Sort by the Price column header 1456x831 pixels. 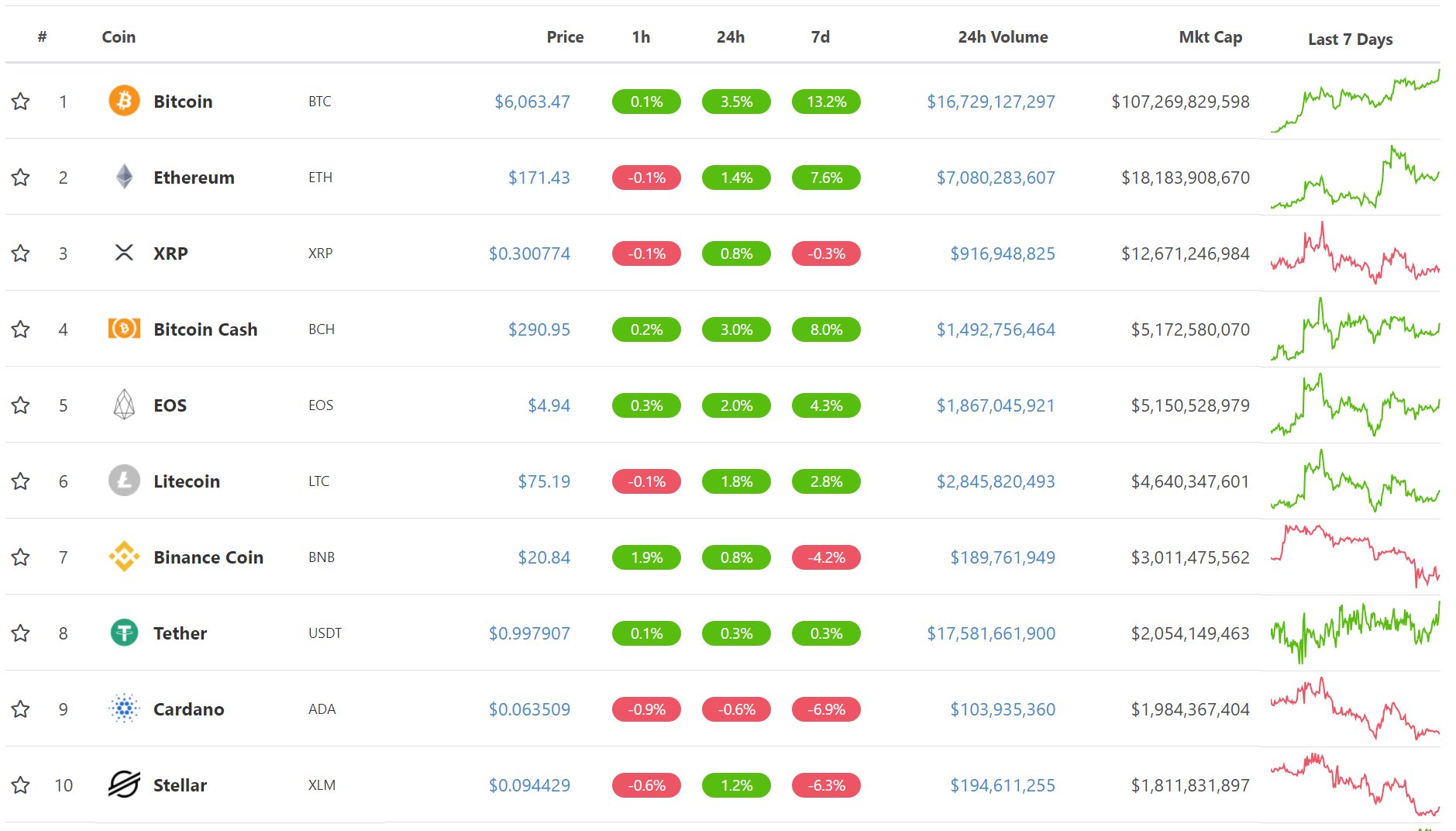(x=565, y=36)
